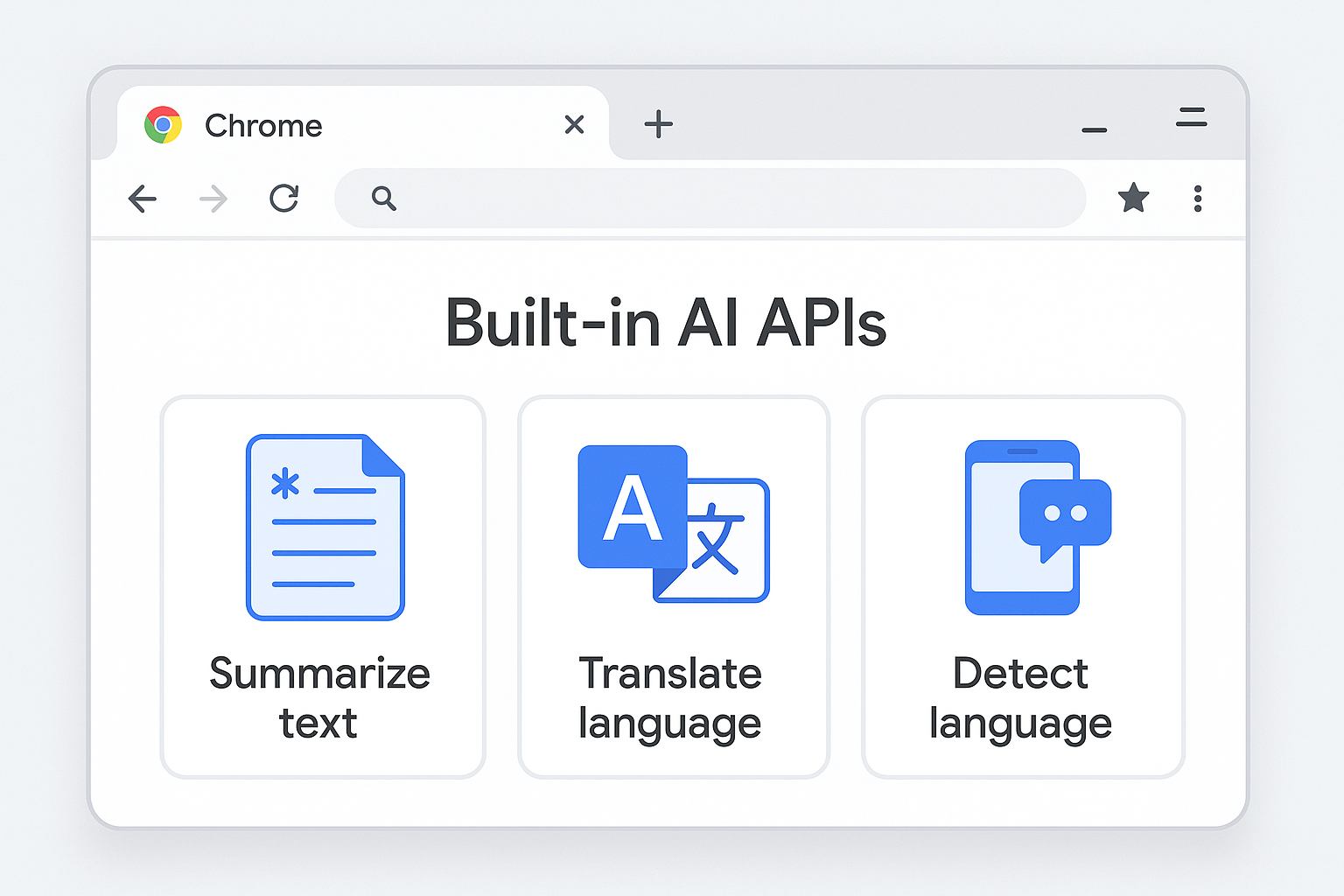
Task: Click the Built-in AI APIs heading
Action: click(667, 322)
